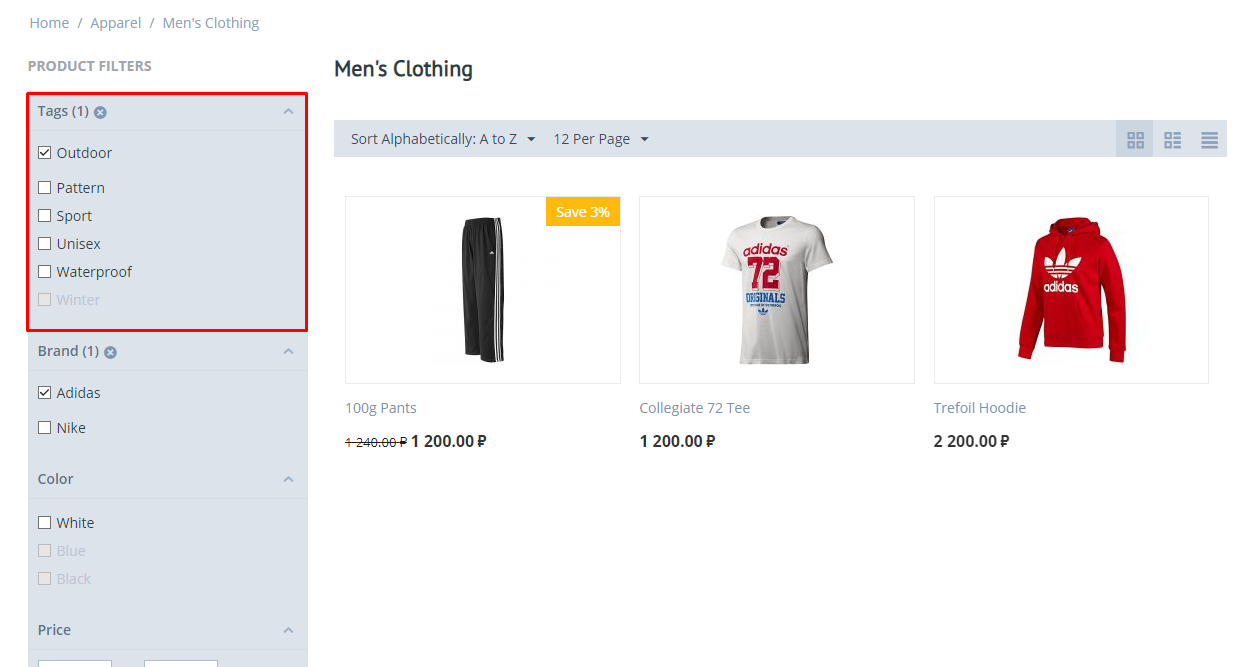Collapse the Tags filter section chevron
The image size is (1246, 667).
point(288,111)
